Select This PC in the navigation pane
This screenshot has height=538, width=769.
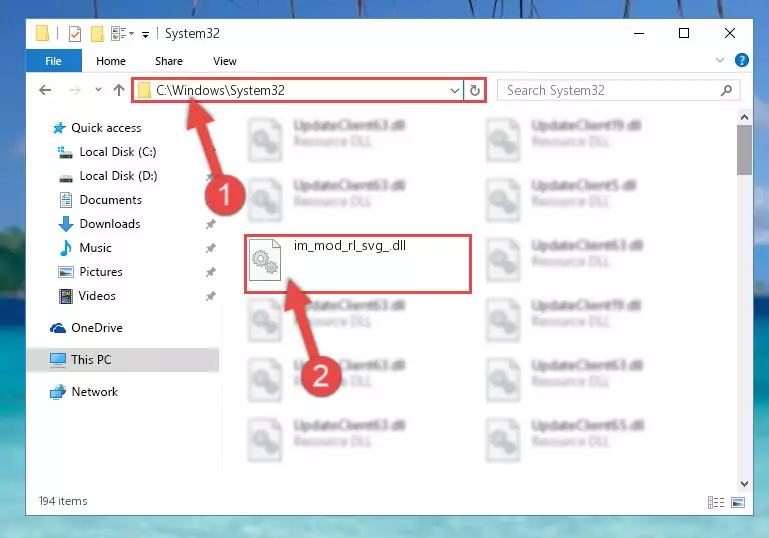(x=123, y=359)
